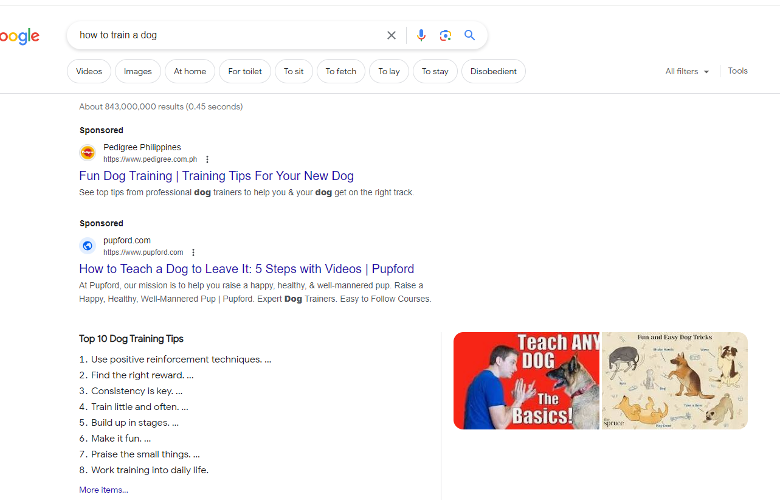Open three-dot menu beside pedigree.com.ph URL
This screenshot has width=780, height=500.
(x=207, y=159)
